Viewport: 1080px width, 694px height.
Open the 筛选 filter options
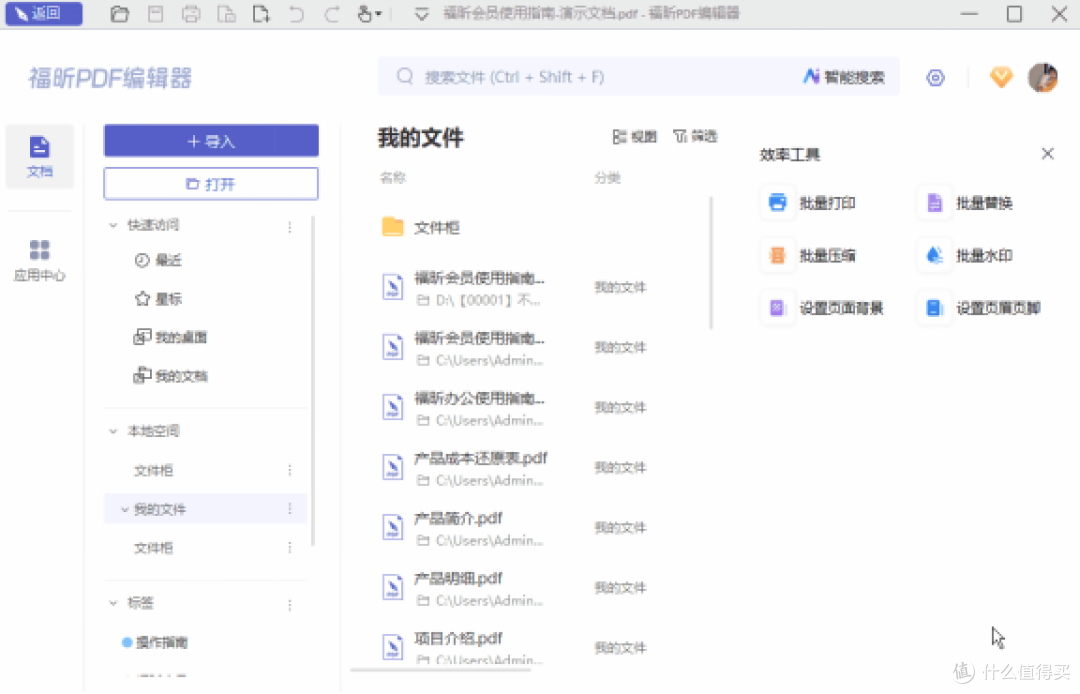[x=695, y=136]
